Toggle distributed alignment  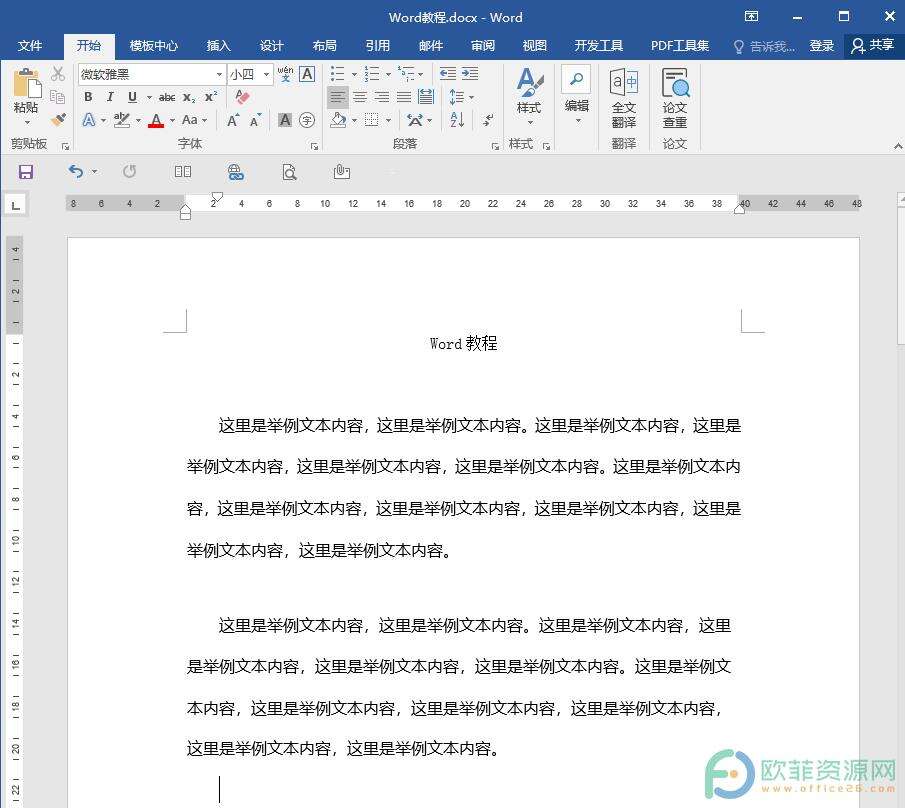426,97
